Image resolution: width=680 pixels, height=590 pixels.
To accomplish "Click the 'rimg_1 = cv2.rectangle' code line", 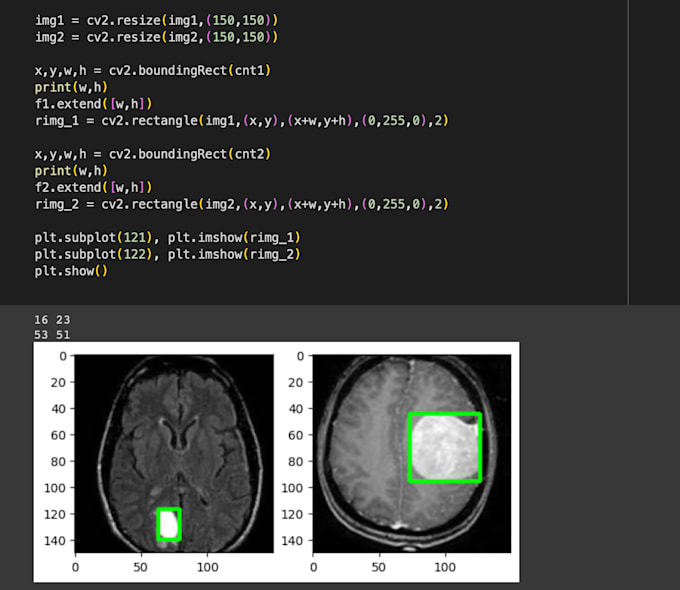I will (x=242, y=120).
